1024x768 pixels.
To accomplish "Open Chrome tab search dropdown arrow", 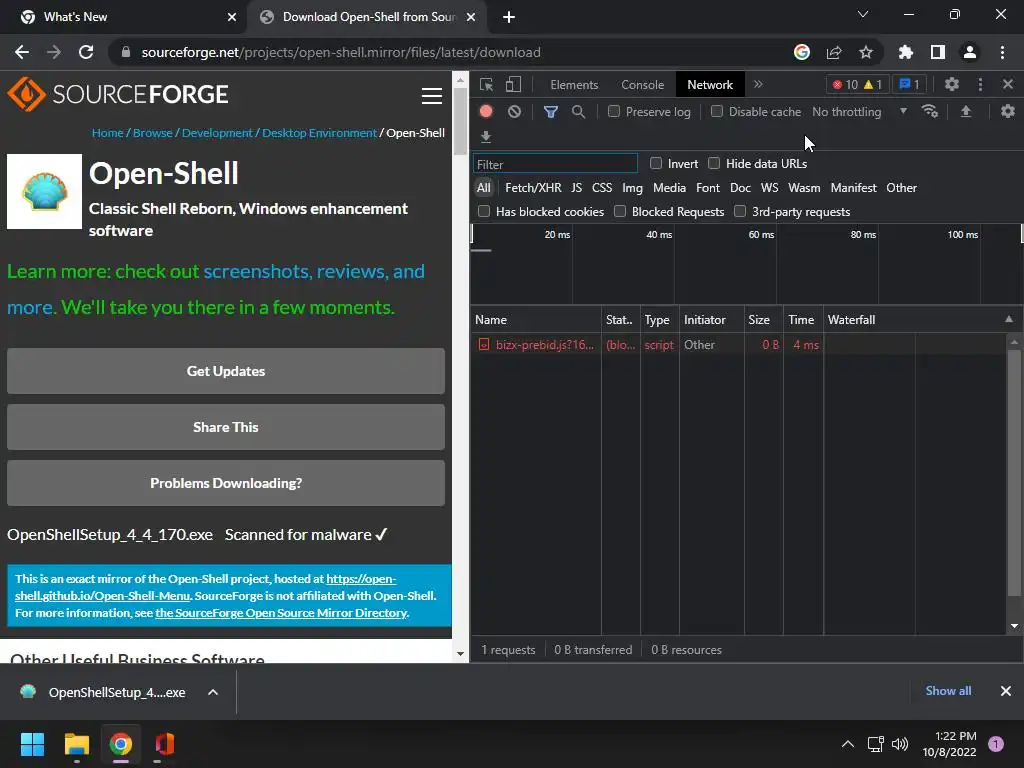I will click(863, 14).
